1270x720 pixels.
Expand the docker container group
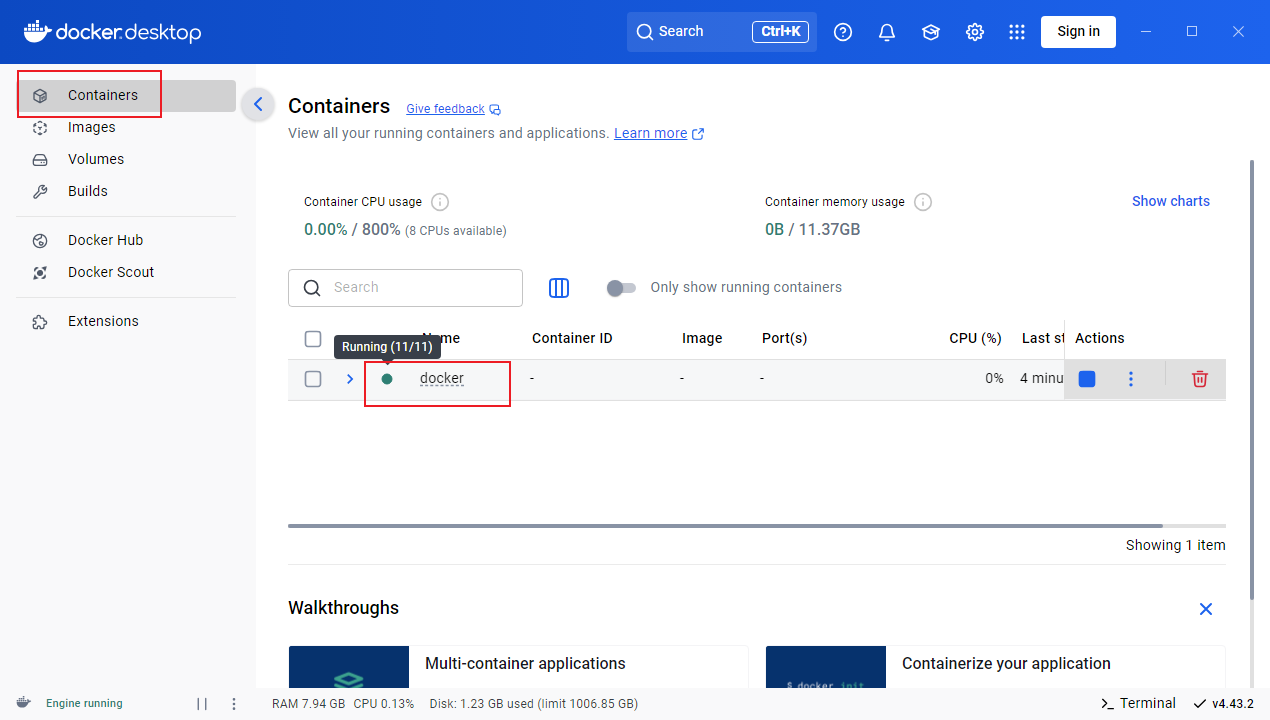pos(350,379)
